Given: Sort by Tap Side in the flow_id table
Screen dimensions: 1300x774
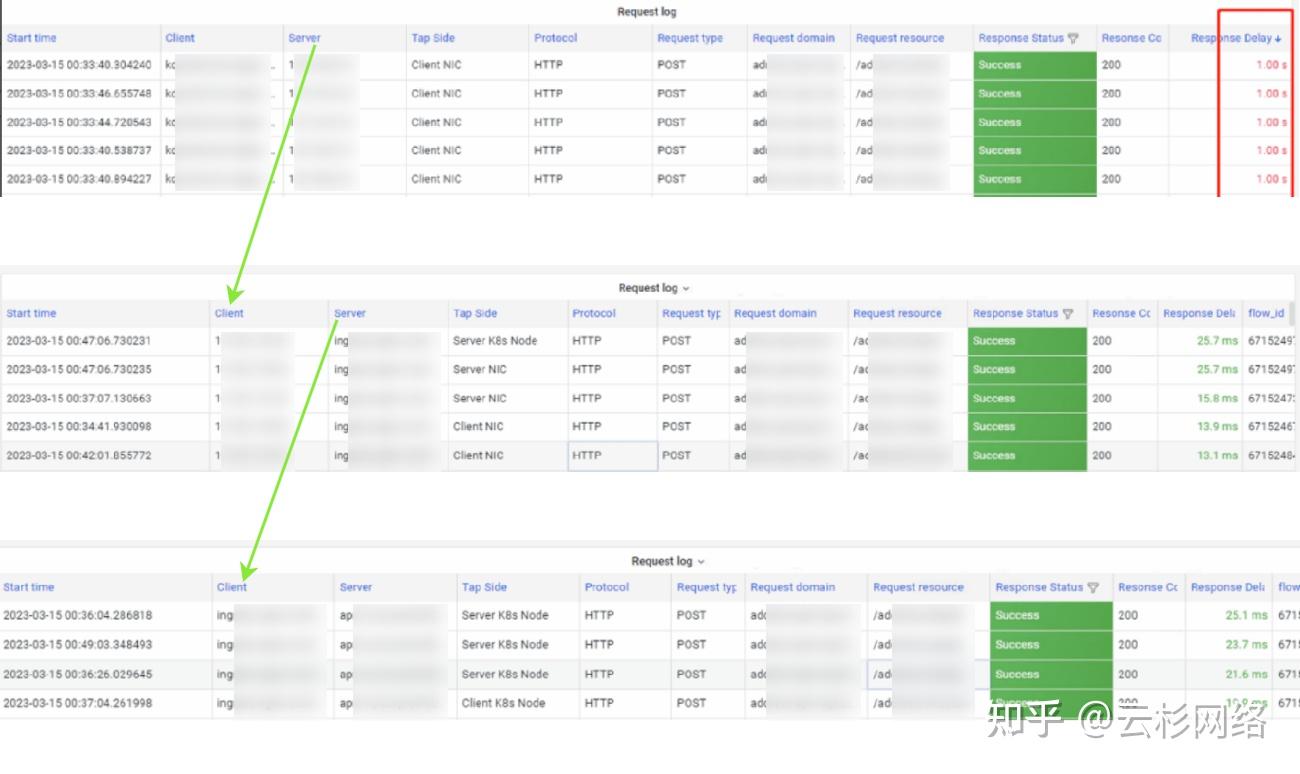Looking at the screenshot, I should pyautogui.click(x=475, y=313).
